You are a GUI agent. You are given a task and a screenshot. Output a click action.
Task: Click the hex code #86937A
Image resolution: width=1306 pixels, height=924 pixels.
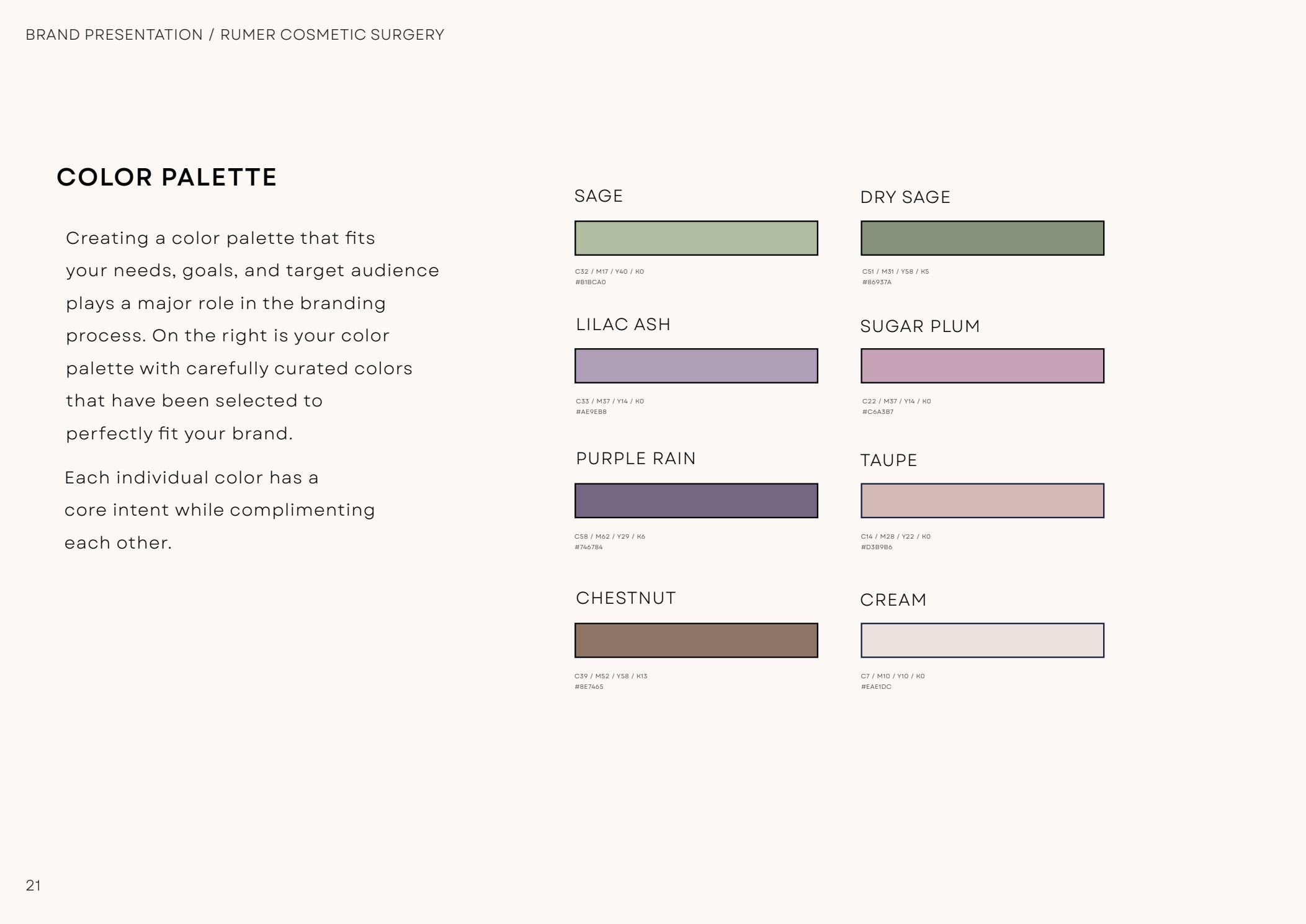point(876,282)
